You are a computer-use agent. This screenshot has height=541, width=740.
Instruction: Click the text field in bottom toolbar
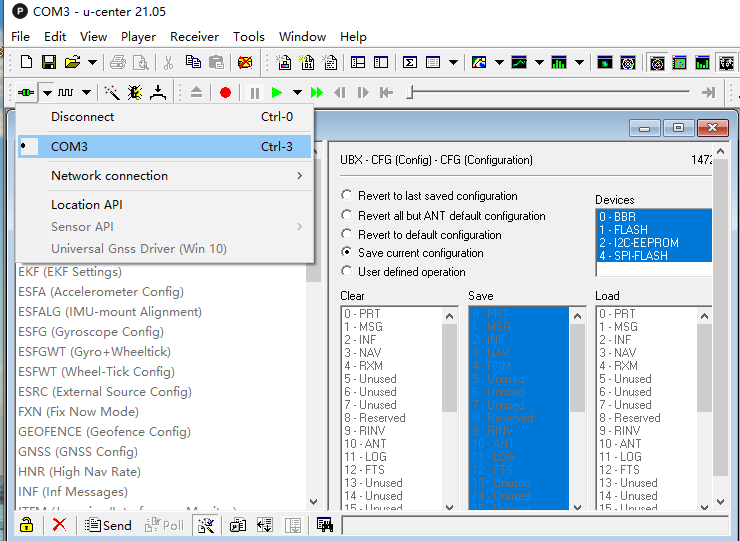pos(535,525)
